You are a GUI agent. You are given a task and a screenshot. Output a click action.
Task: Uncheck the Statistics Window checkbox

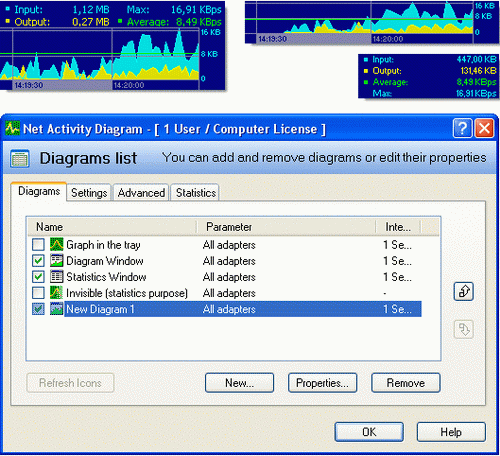point(38,277)
